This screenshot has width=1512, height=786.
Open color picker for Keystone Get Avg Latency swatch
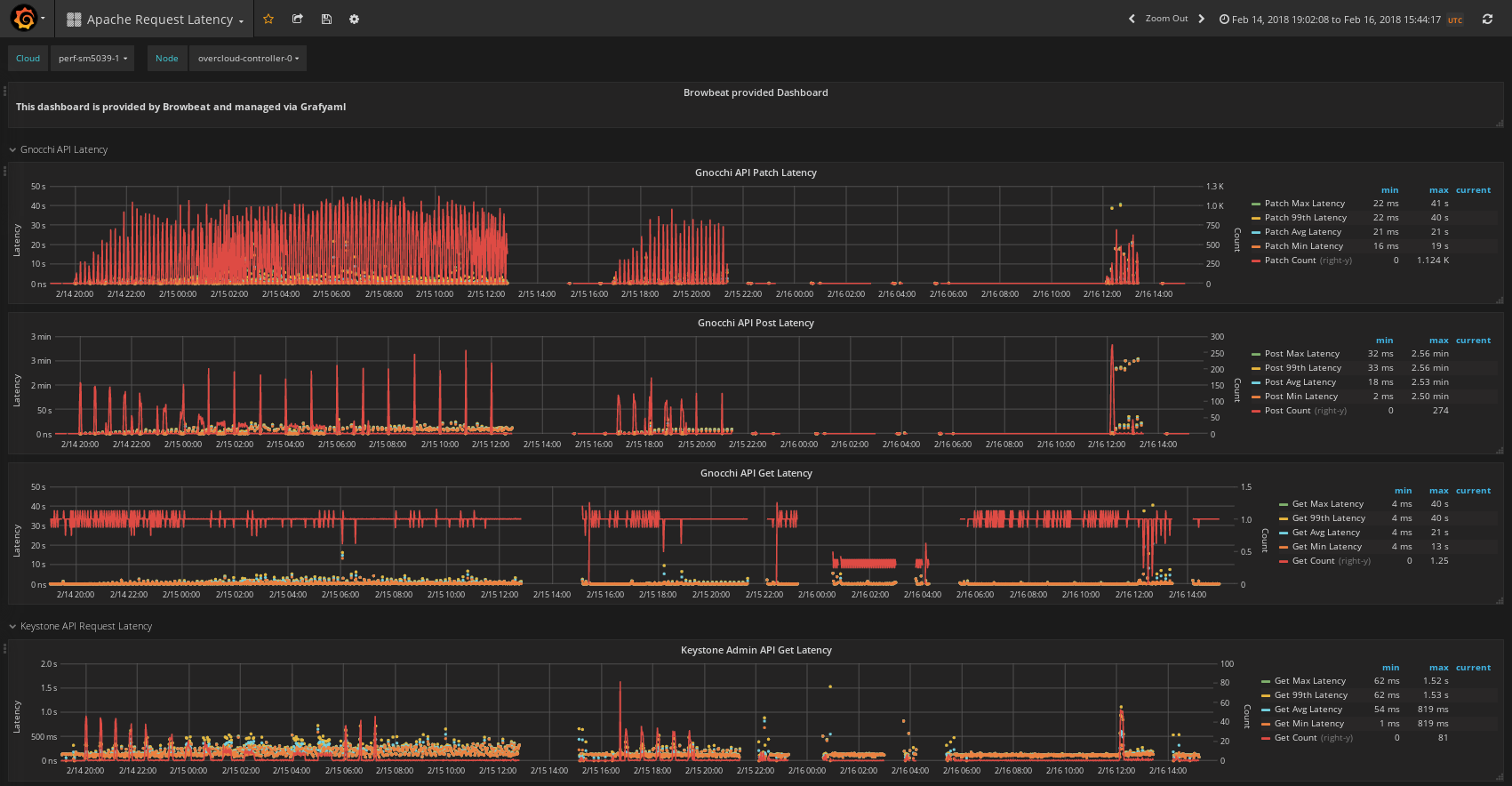tap(1266, 710)
